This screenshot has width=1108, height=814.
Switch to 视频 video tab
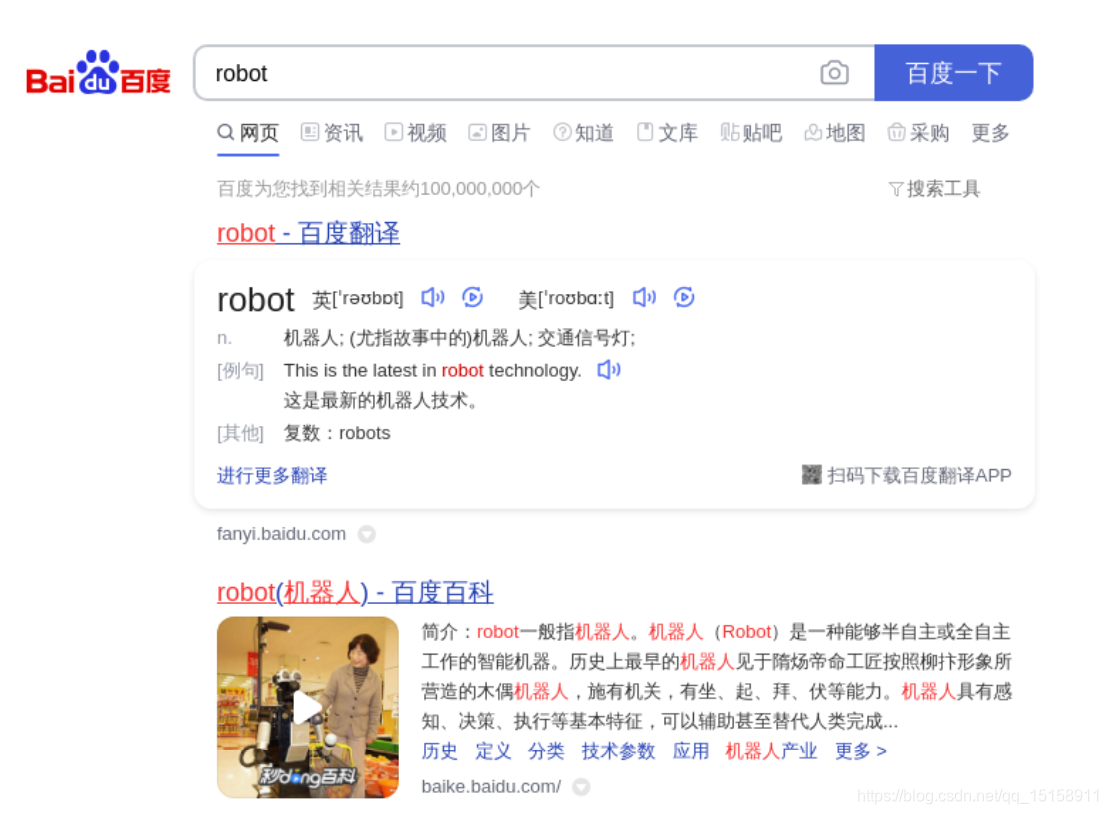[416, 133]
